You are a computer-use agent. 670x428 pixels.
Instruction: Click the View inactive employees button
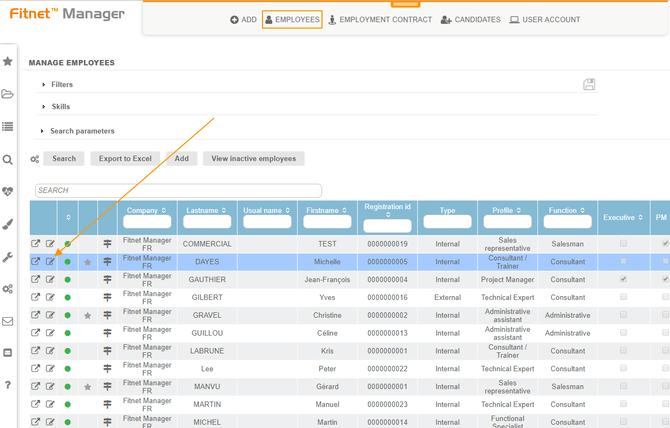[x=253, y=158]
